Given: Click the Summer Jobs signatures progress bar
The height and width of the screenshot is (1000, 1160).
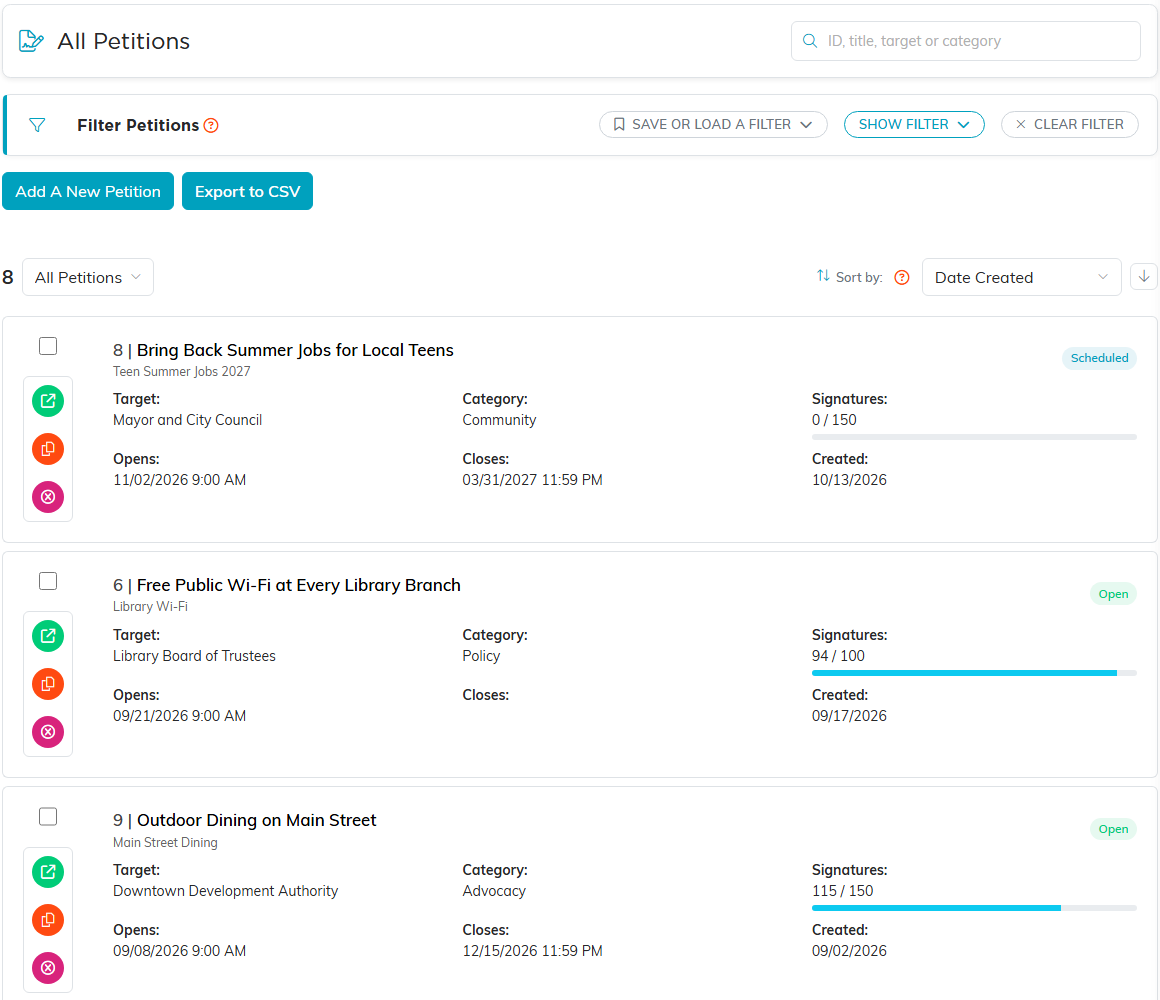Looking at the screenshot, I should (974, 437).
